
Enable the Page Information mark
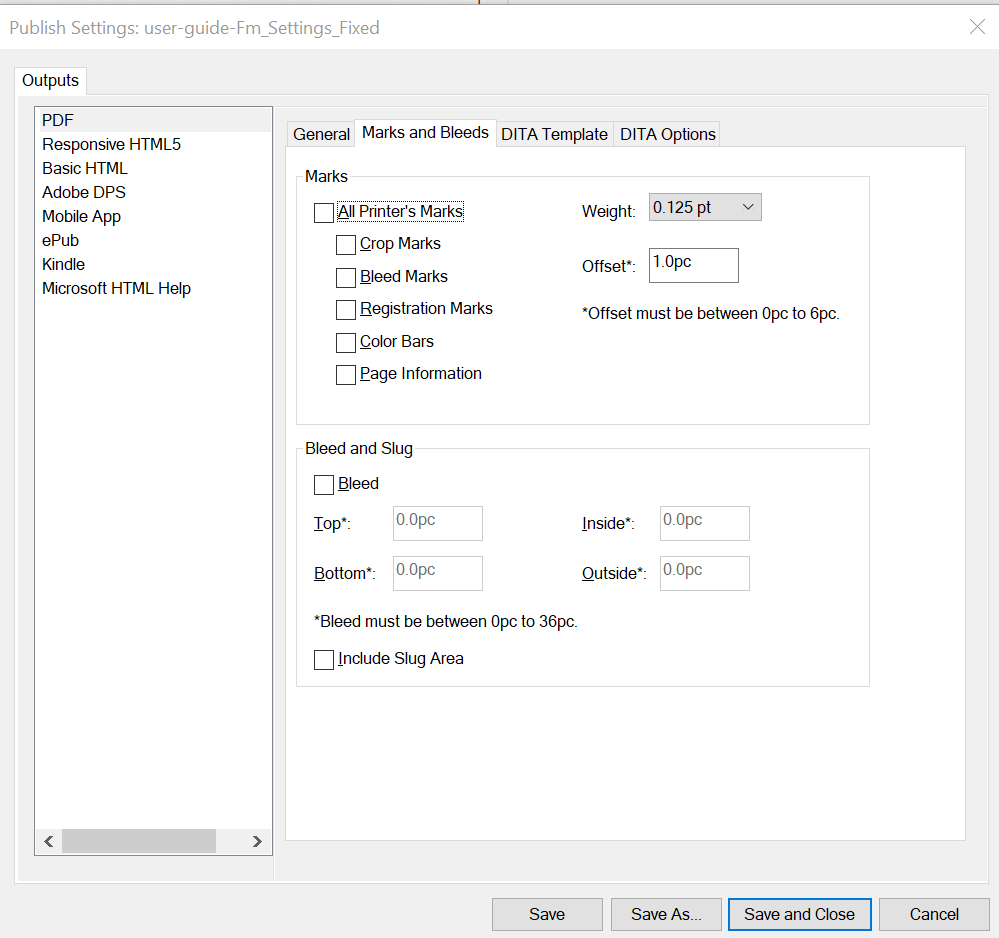(346, 374)
